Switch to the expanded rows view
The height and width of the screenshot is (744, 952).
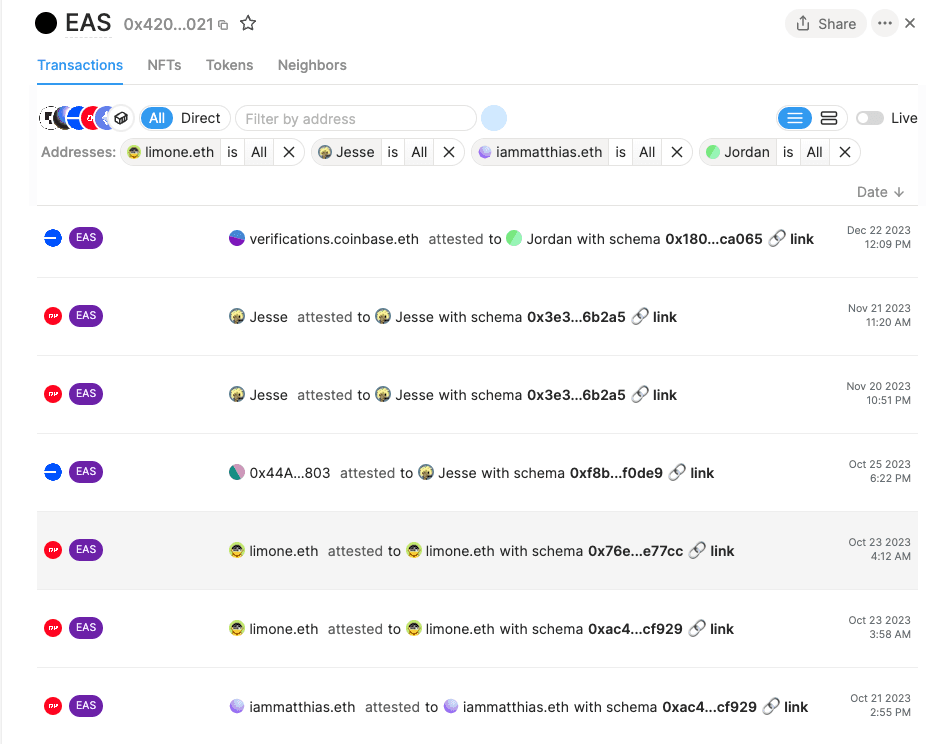tap(829, 118)
